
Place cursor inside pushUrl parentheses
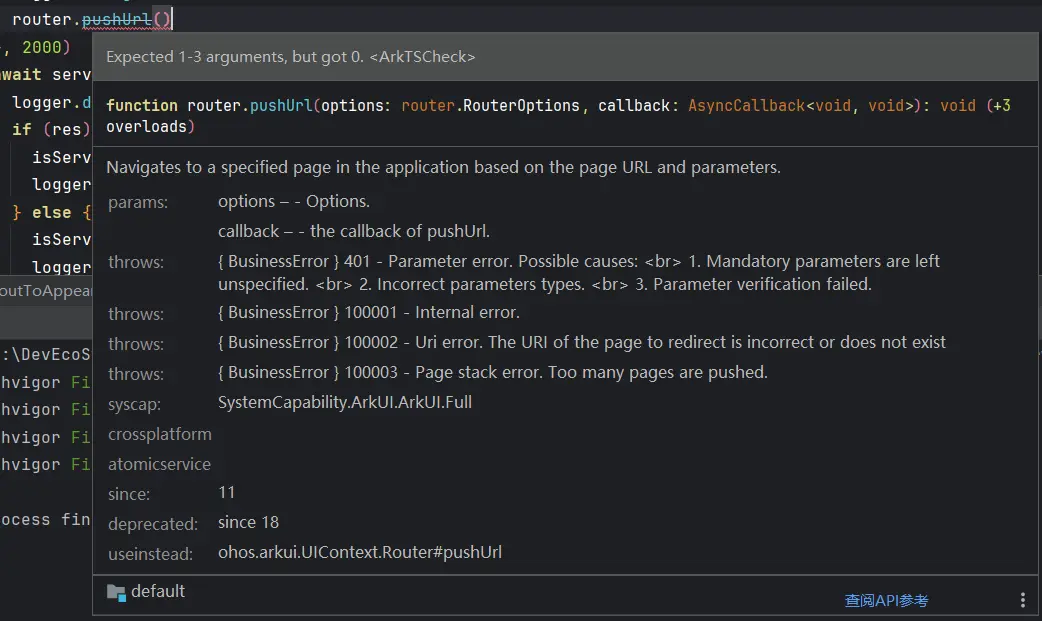(162, 18)
